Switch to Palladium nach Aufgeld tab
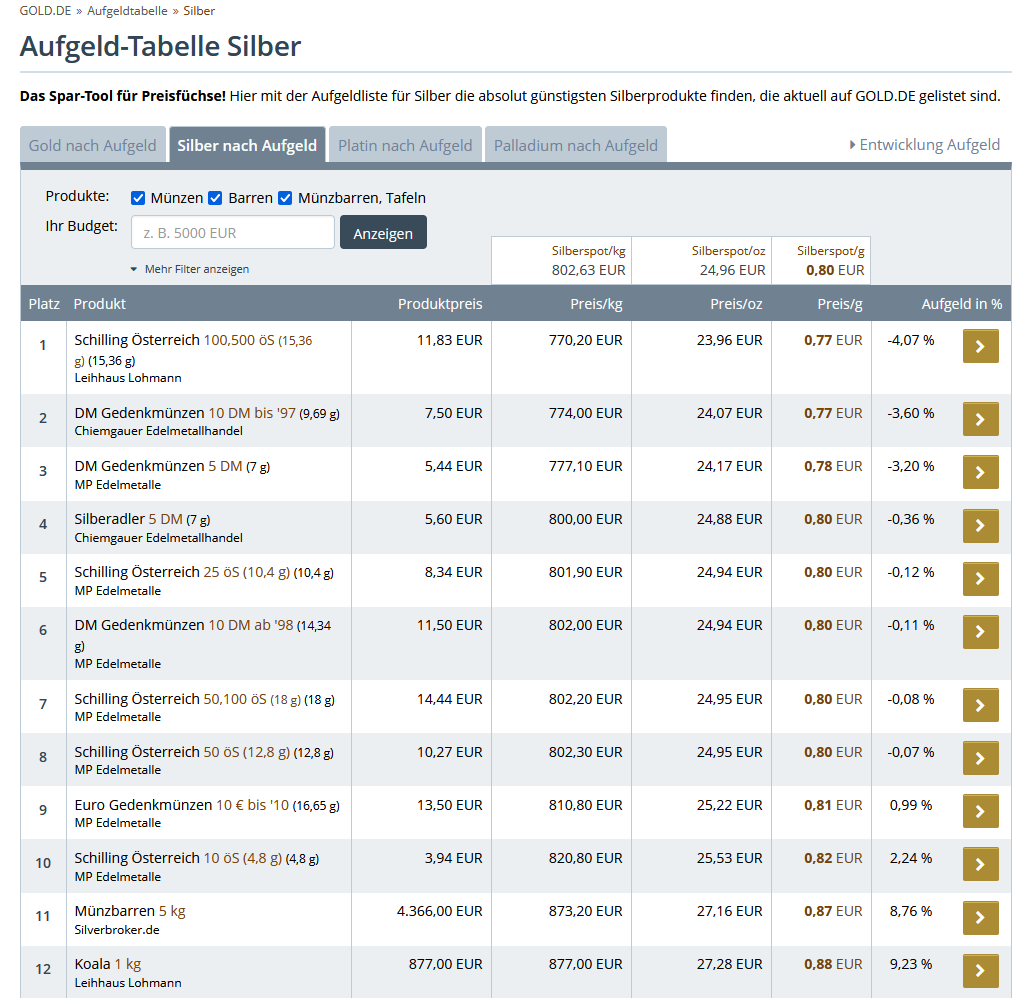 [576, 145]
